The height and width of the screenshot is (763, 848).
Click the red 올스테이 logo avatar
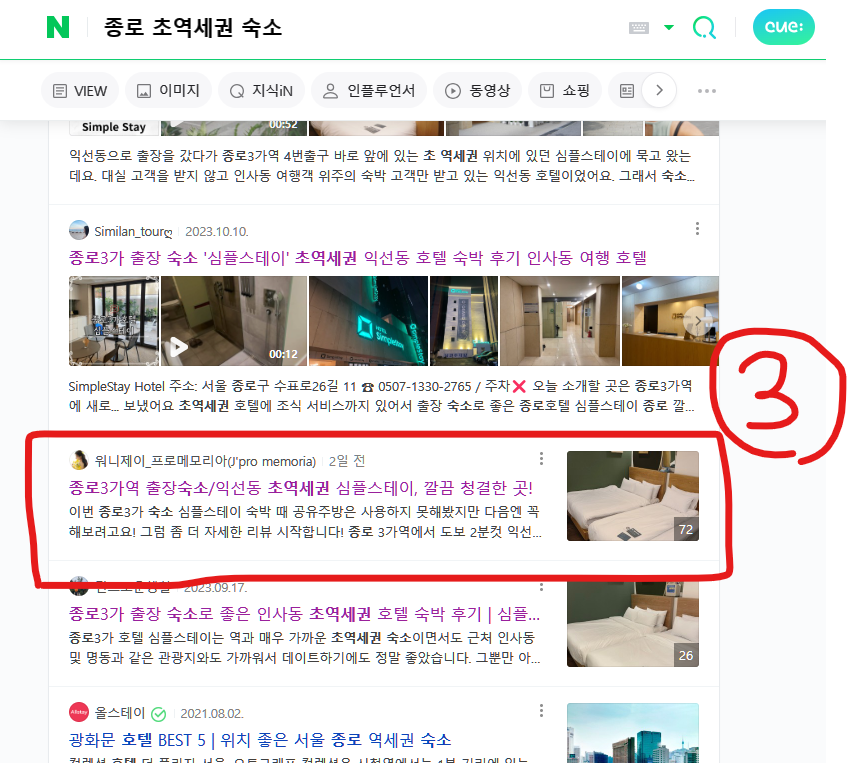[x=79, y=712]
